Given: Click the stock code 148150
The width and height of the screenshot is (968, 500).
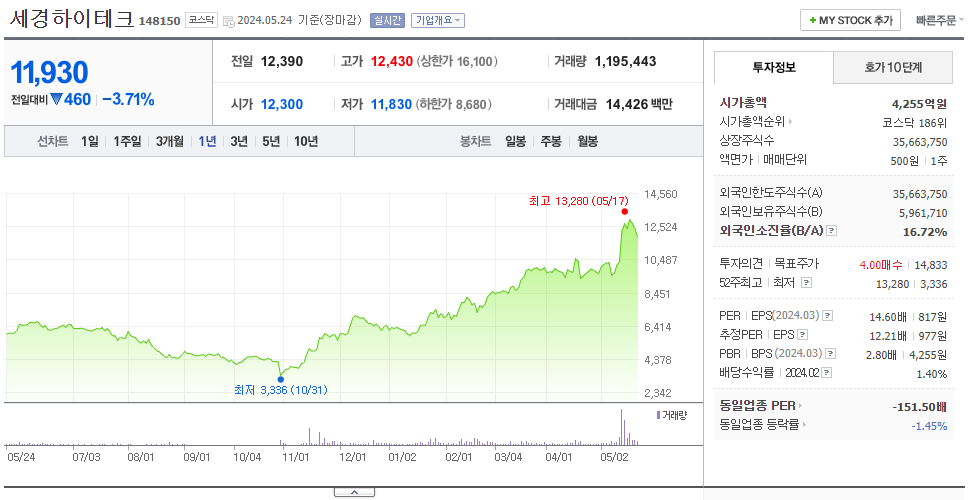Looking at the screenshot, I should click(x=159, y=21).
